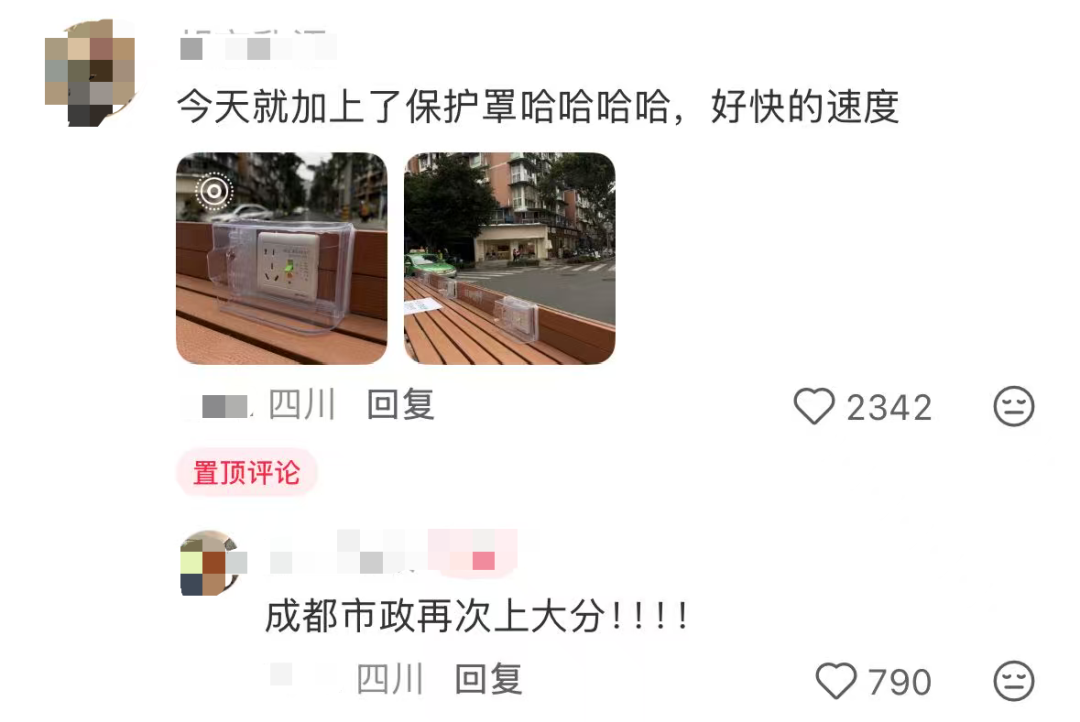1080x722 pixels.
Task: Tap the heart icon beside 790
Action: click(836, 681)
